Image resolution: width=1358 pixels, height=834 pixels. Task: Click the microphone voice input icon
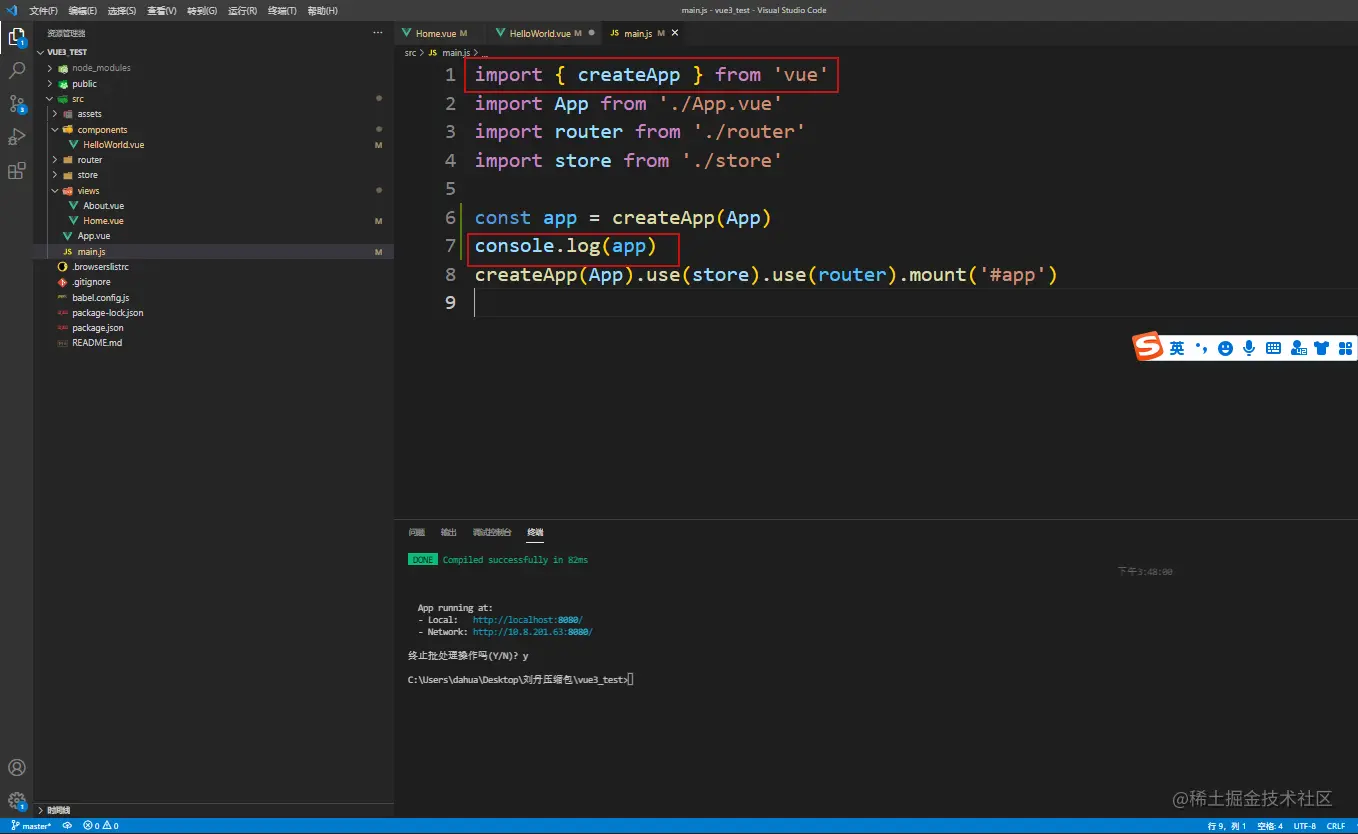(x=1249, y=348)
